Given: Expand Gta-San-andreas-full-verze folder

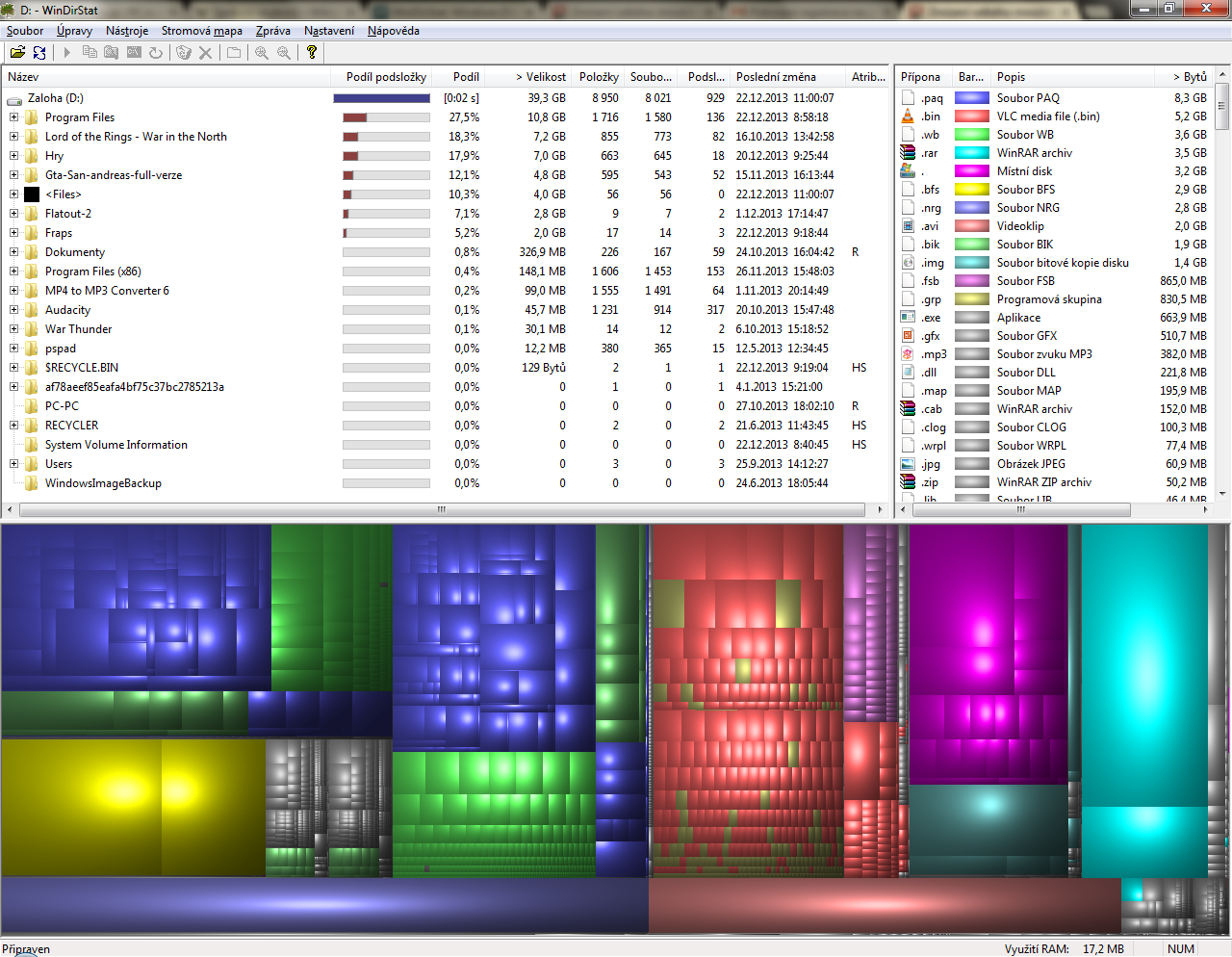Looking at the screenshot, I should tap(13, 175).
